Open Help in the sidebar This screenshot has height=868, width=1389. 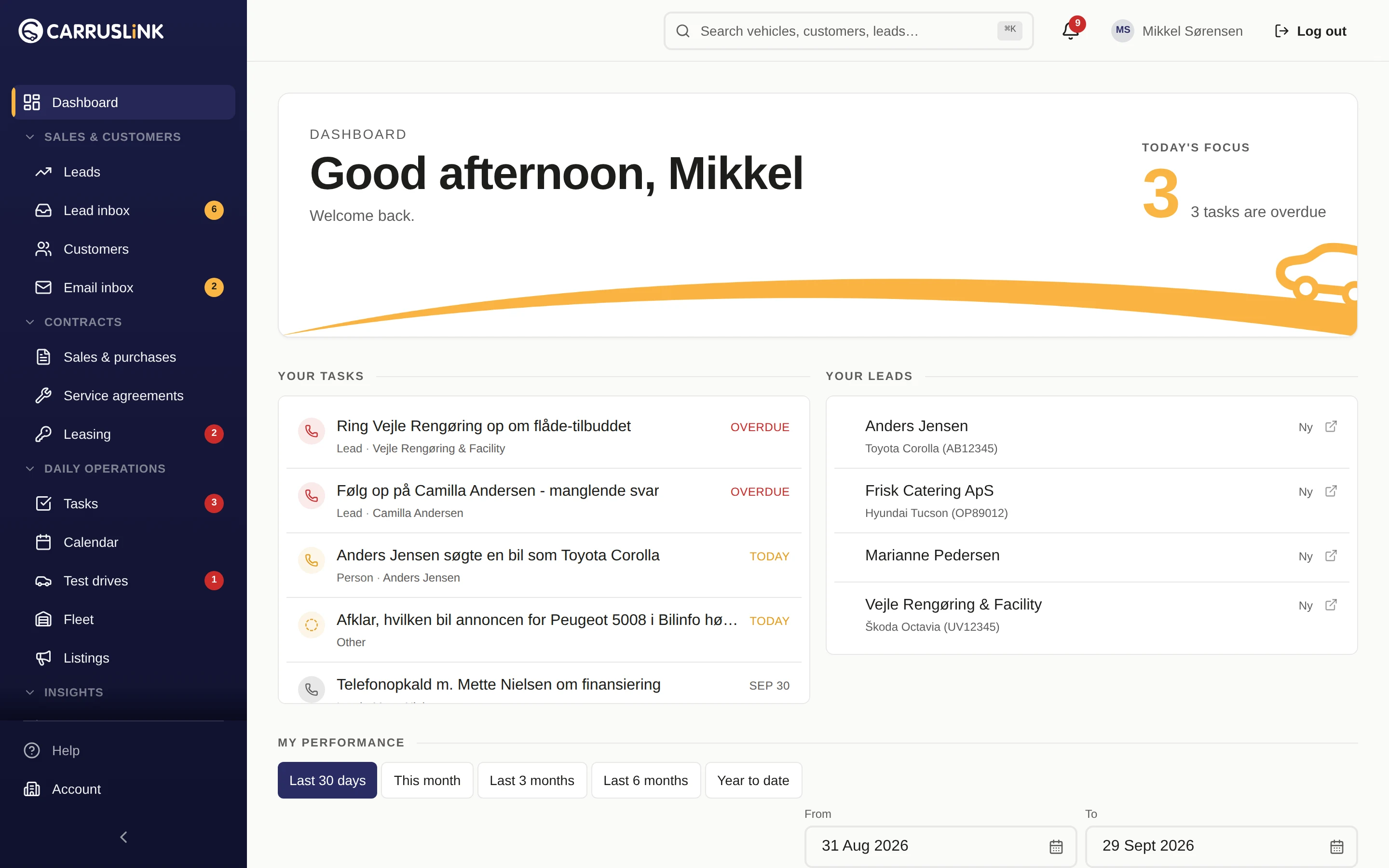click(x=123, y=750)
